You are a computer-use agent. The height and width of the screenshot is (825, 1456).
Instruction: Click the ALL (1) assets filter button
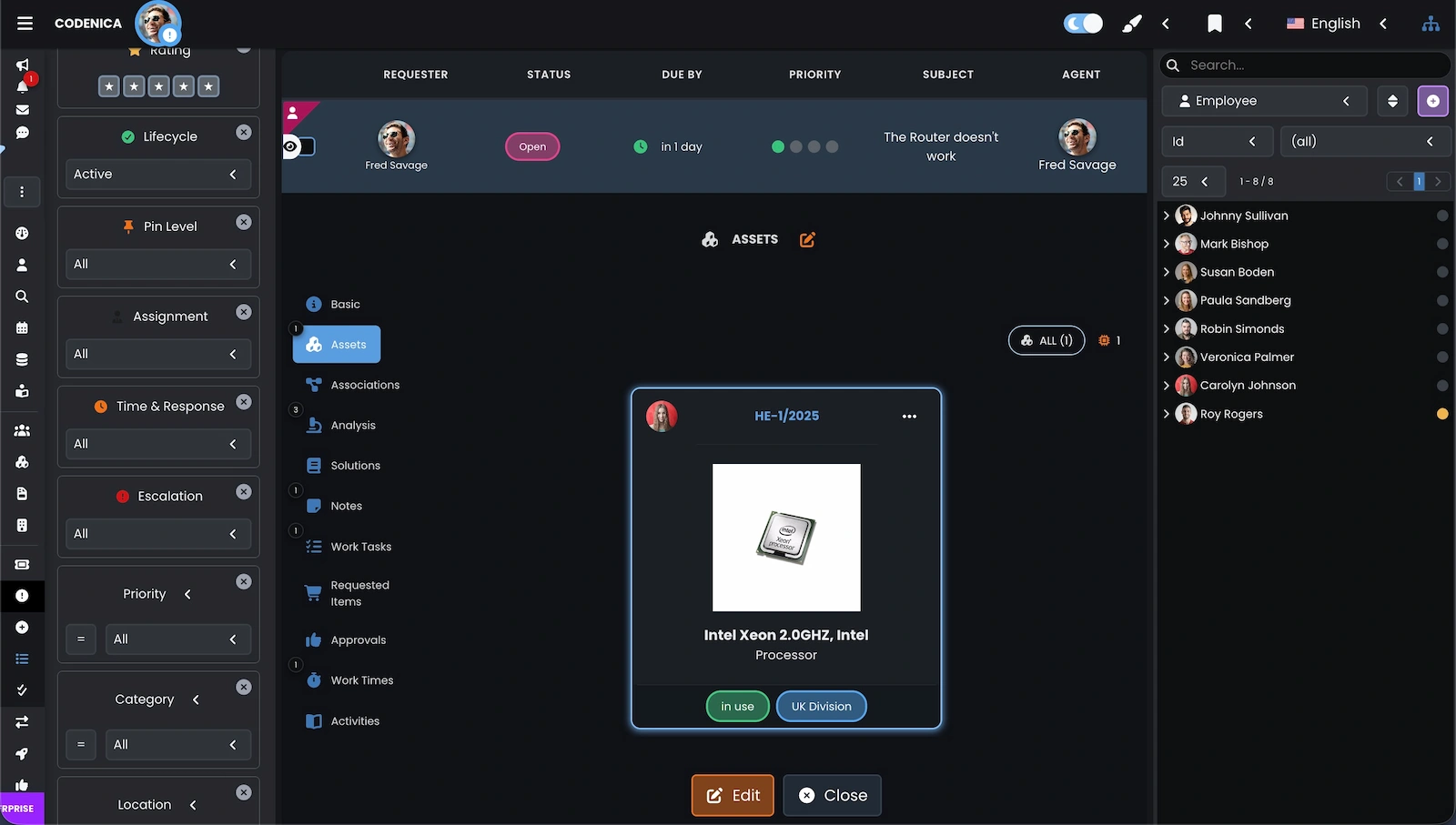point(1046,340)
